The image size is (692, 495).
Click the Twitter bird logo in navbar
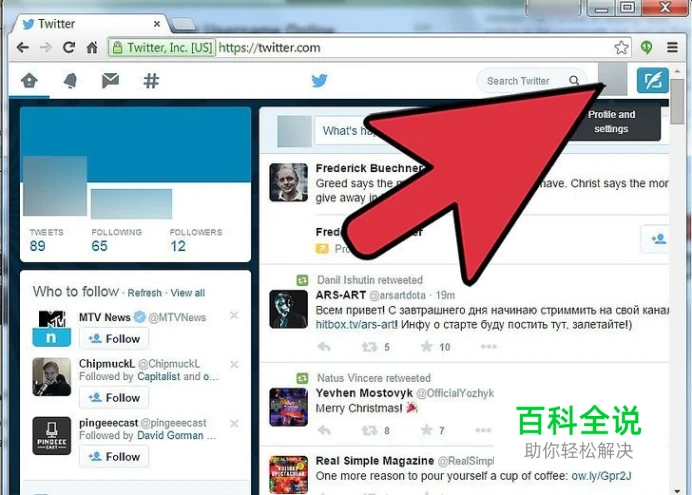pyautogui.click(x=319, y=81)
